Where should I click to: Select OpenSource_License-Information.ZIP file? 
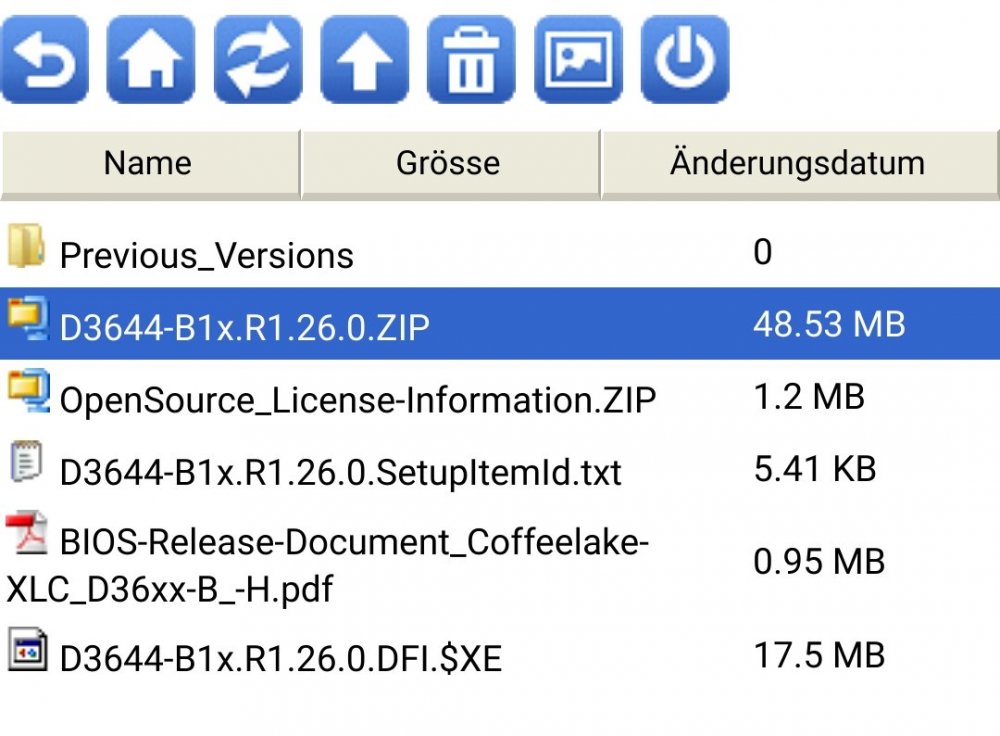pyautogui.click(x=500, y=397)
